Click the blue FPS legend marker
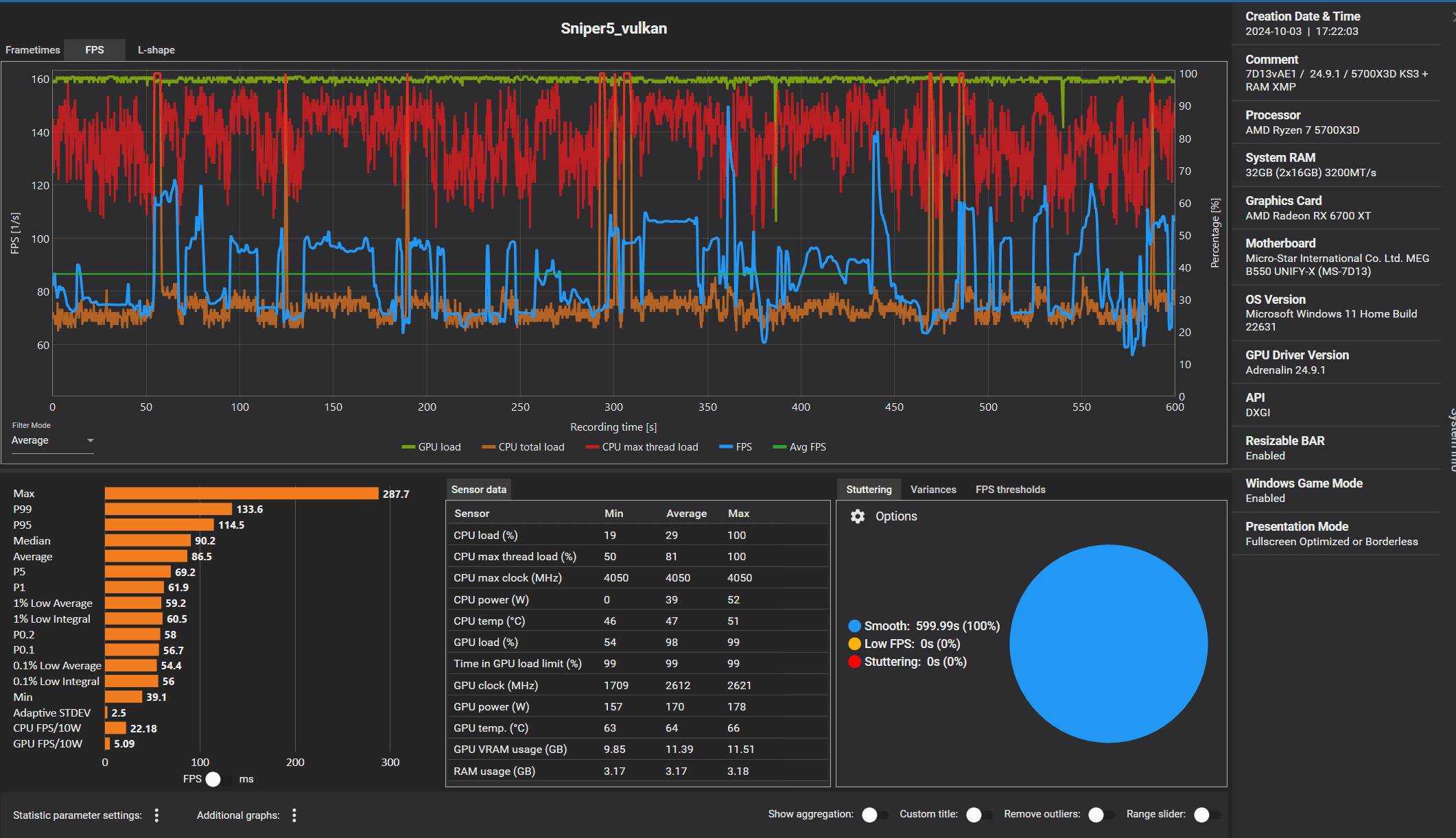This screenshot has height=838, width=1456. (726, 447)
